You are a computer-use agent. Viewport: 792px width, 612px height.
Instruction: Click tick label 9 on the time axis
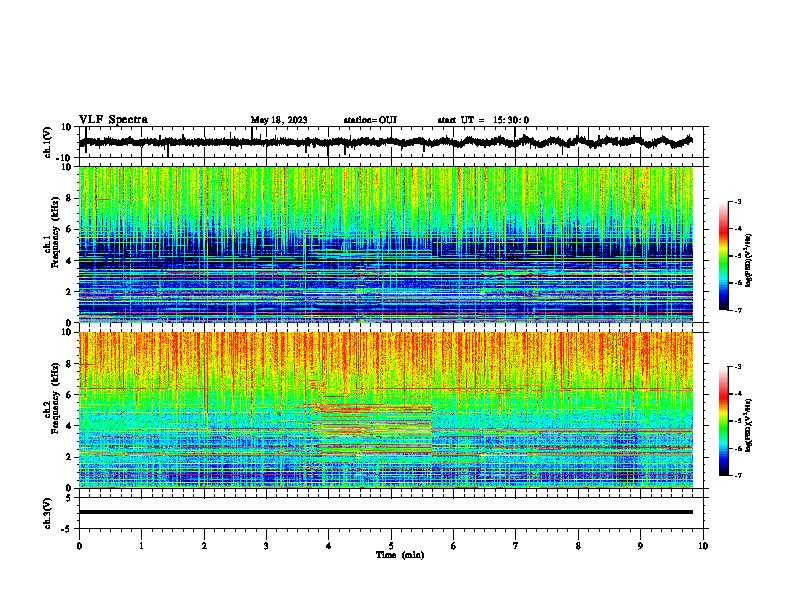coord(640,546)
